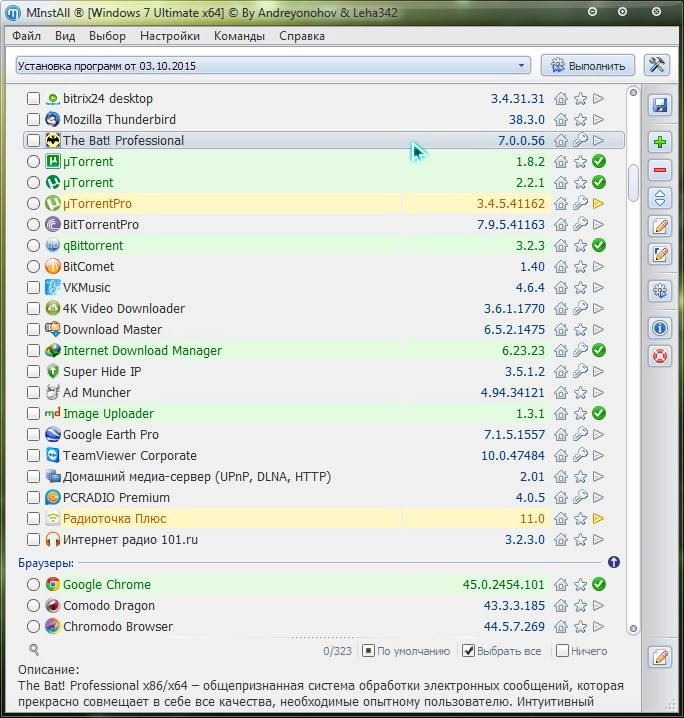Click the home icon on VKMusic row

pos(561,288)
